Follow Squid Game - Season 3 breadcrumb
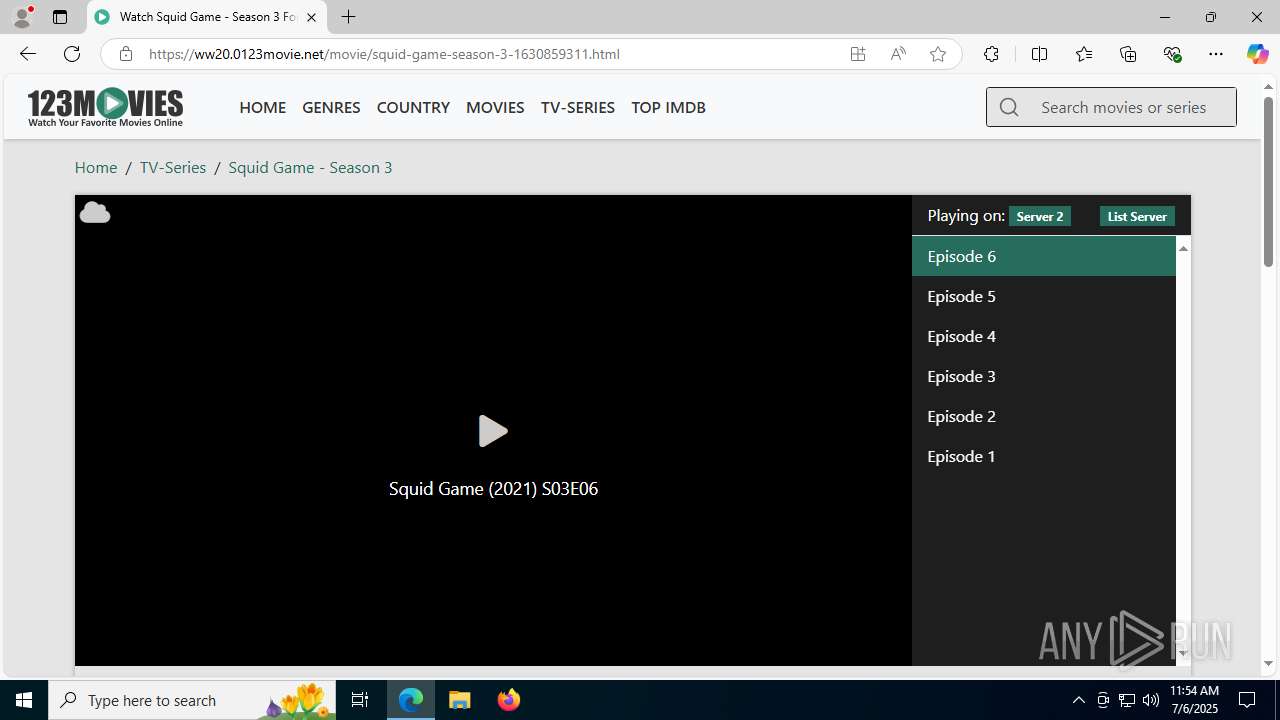This screenshot has width=1280, height=720. tap(310, 167)
